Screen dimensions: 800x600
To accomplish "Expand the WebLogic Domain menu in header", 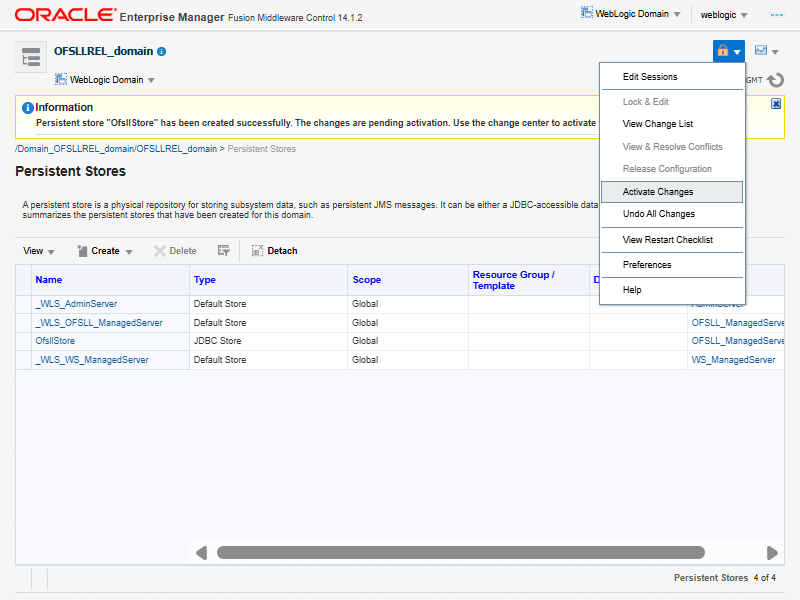I will point(631,14).
